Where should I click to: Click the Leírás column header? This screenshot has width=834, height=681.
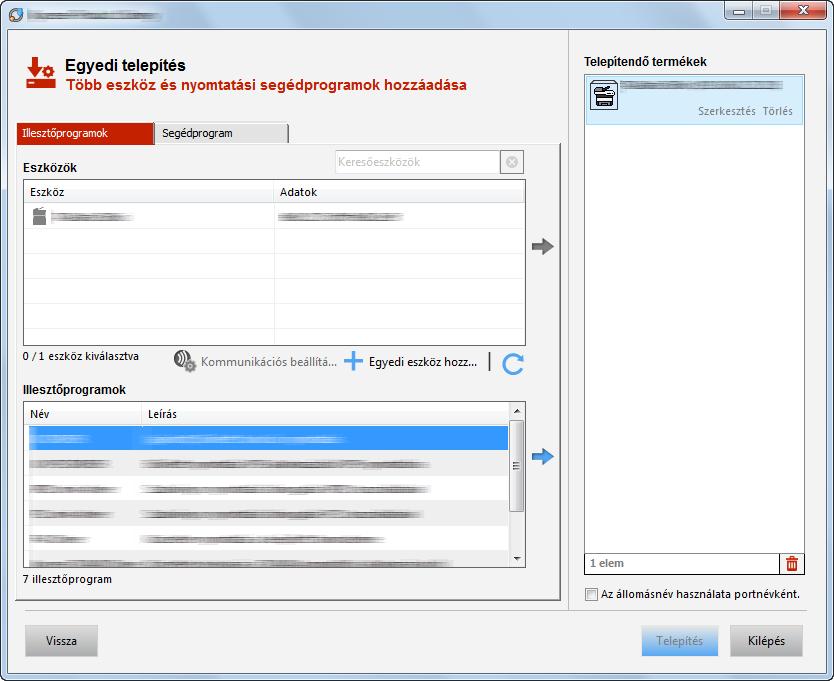pyautogui.click(x=325, y=414)
